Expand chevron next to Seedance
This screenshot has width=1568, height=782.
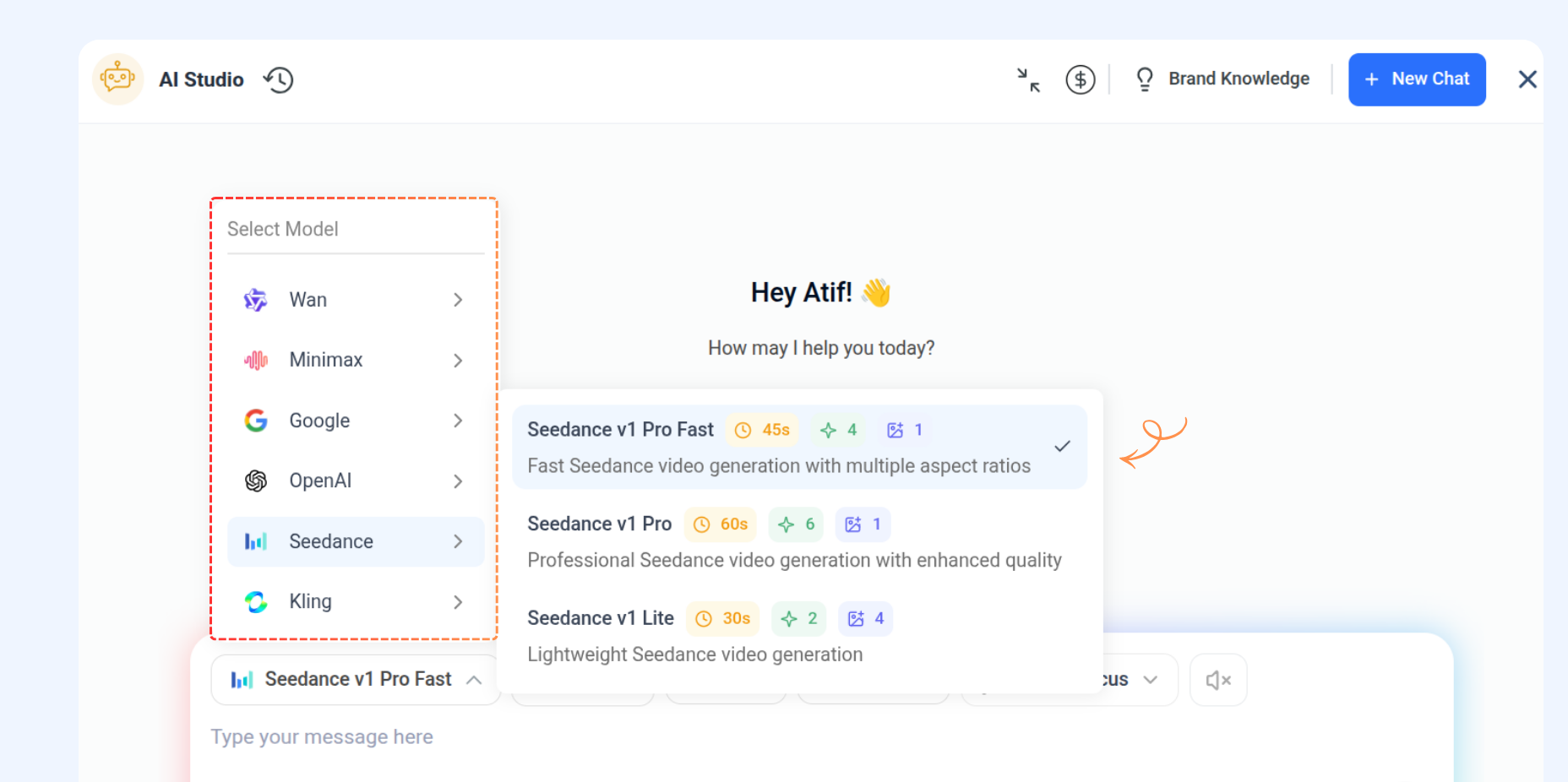[x=458, y=541]
